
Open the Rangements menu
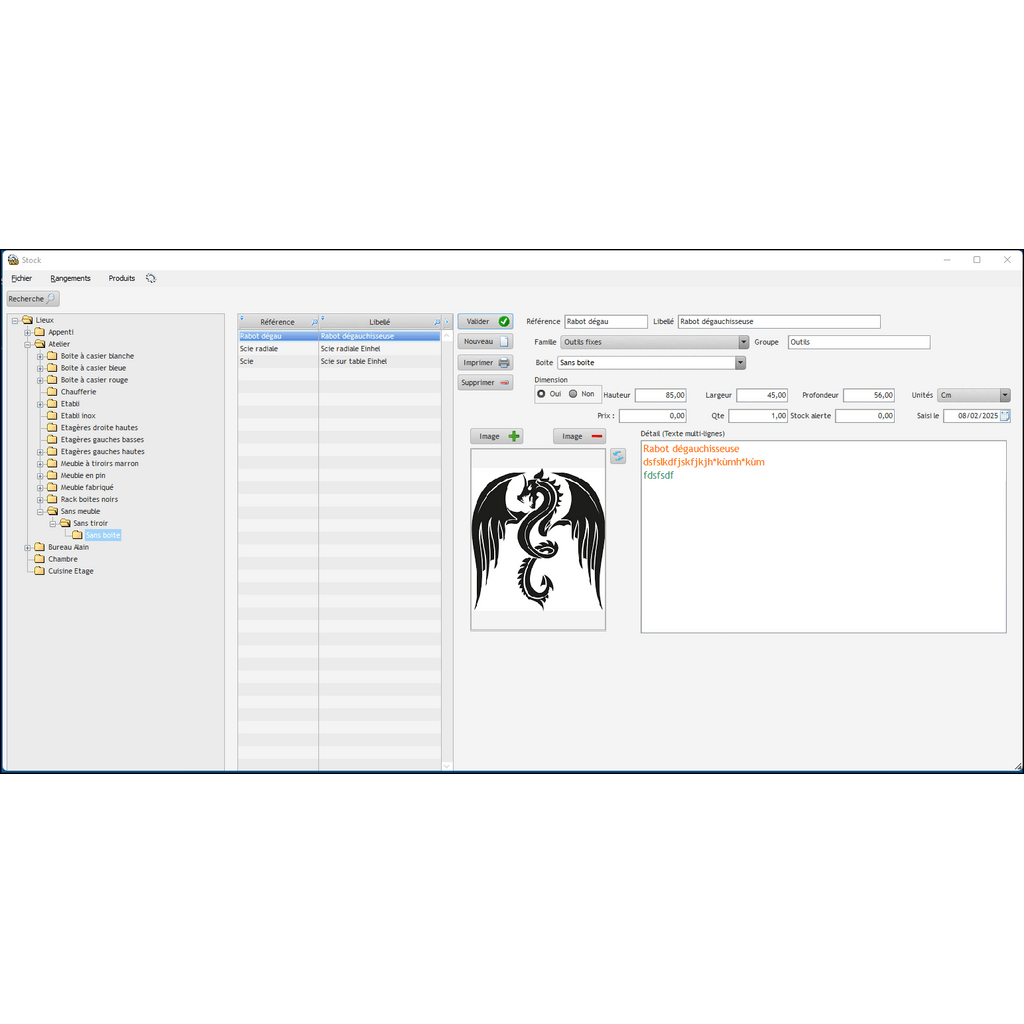[71, 278]
